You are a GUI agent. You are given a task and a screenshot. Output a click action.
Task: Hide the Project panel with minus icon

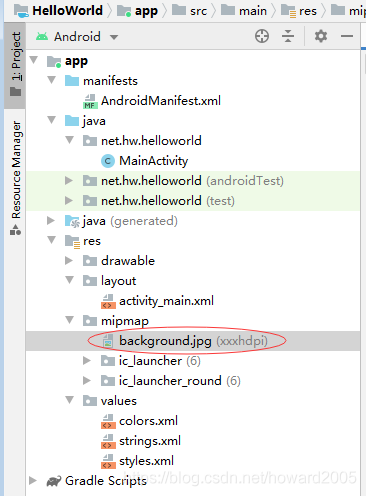click(x=347, y=36)
